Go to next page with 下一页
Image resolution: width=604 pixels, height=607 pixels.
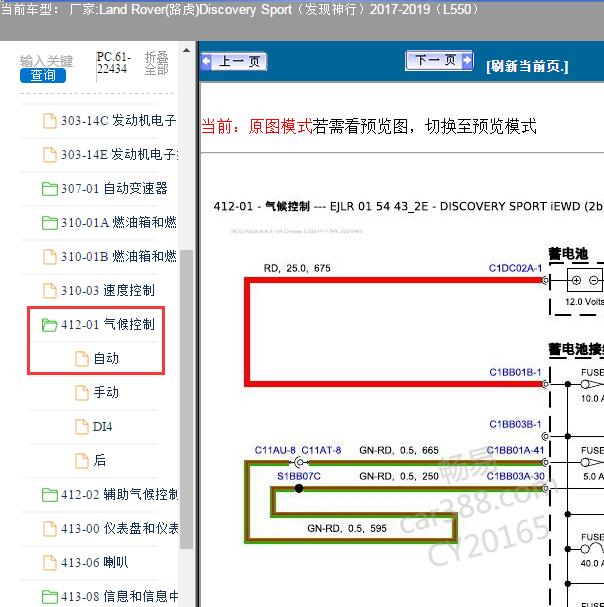439,60
